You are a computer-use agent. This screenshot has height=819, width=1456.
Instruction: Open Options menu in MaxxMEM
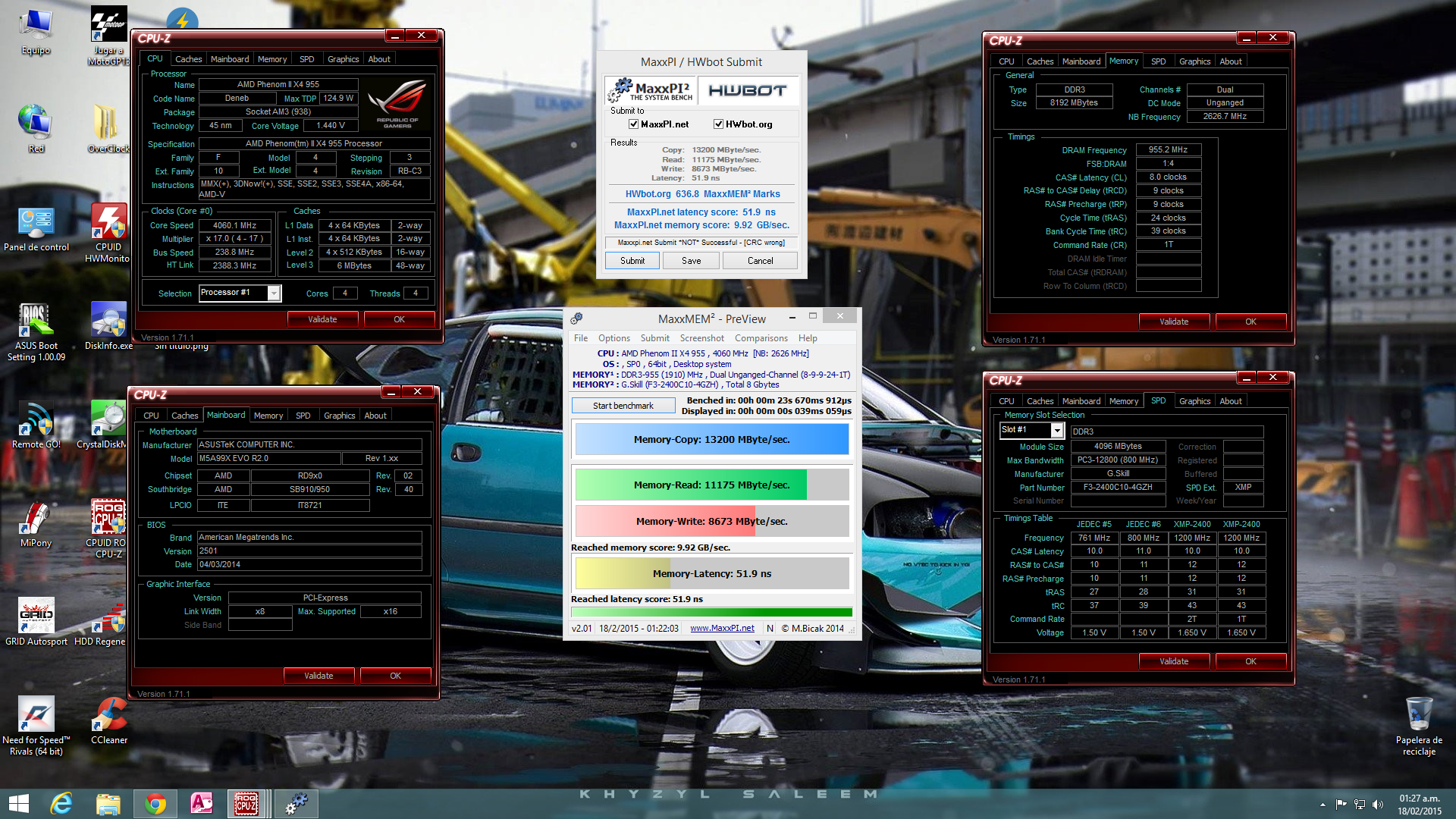tap(613, 338)
